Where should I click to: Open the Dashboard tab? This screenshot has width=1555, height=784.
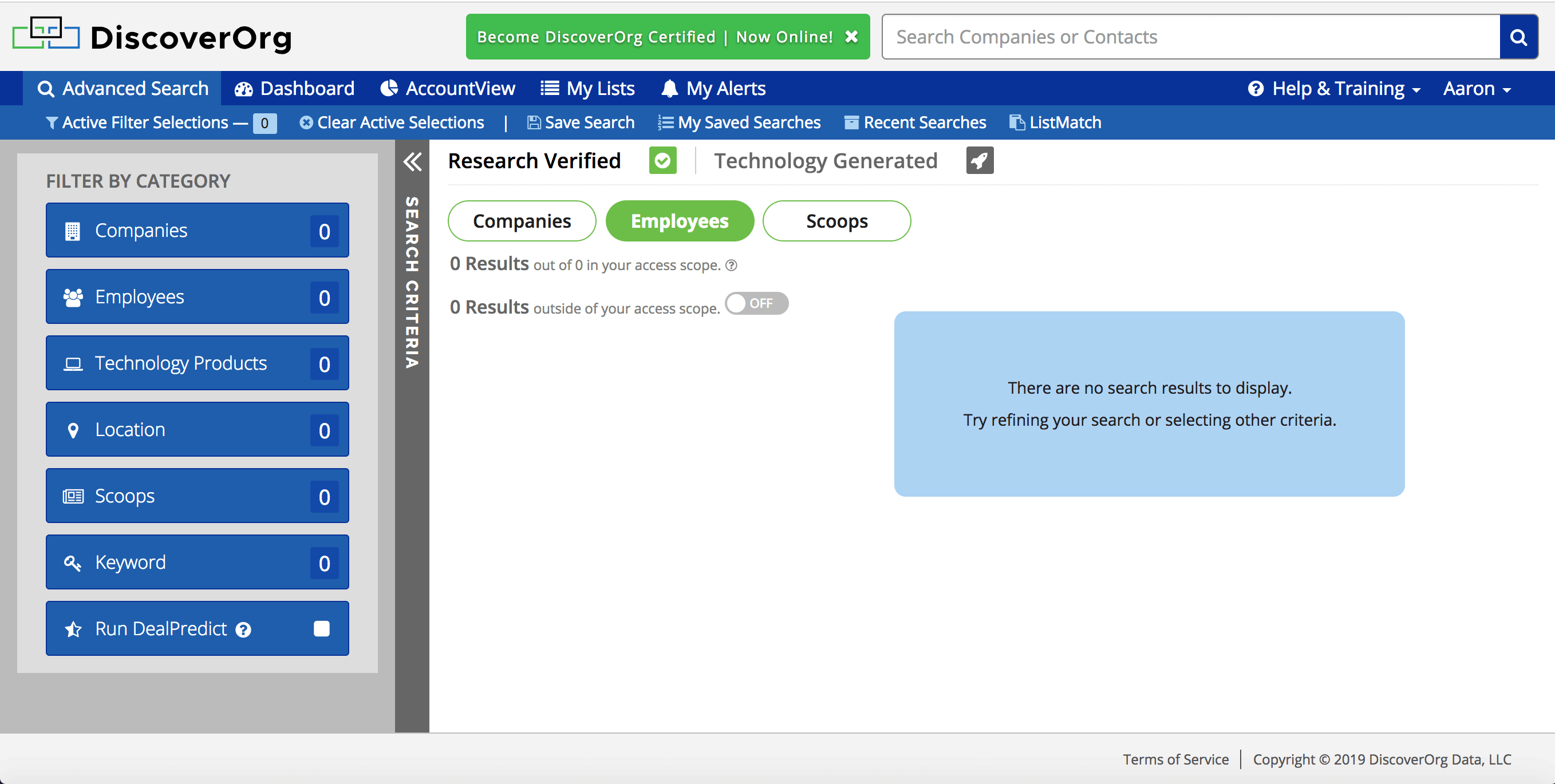tap(295, 89)
